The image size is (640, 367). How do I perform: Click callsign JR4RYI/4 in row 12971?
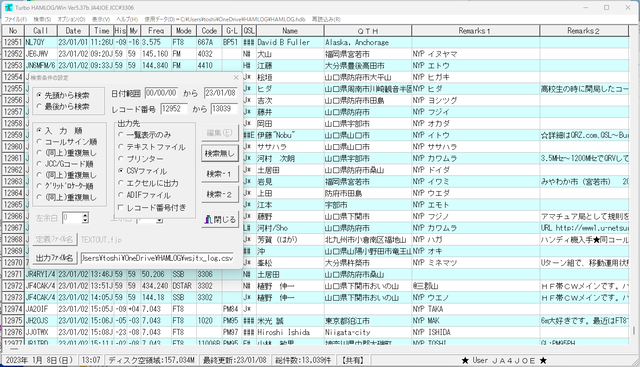(40, 274)
